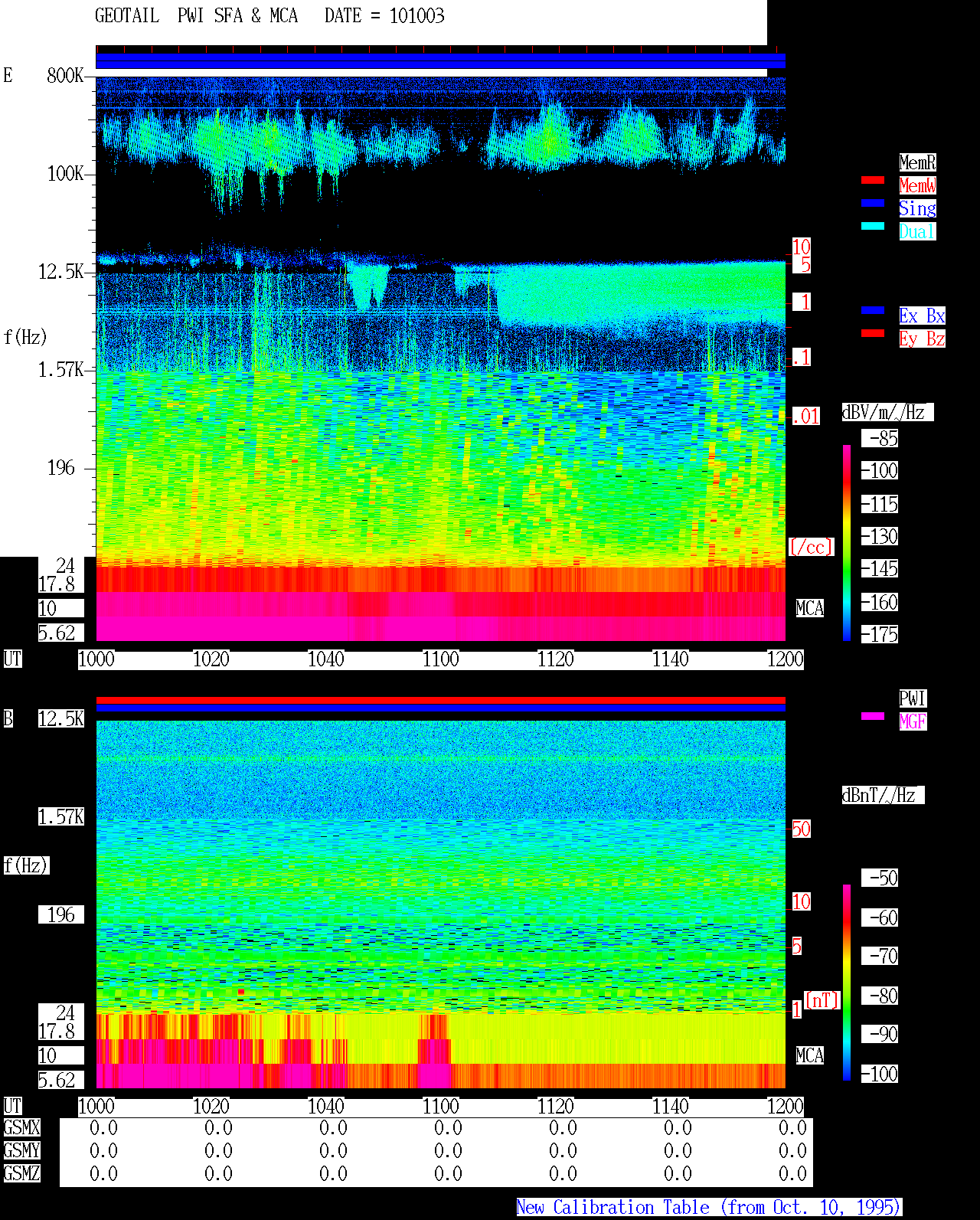The width and height of the screenshot is (980, 1220).
Task: Click the 1140 tick on E panel UT axis
Action: [x=670, y=659]
